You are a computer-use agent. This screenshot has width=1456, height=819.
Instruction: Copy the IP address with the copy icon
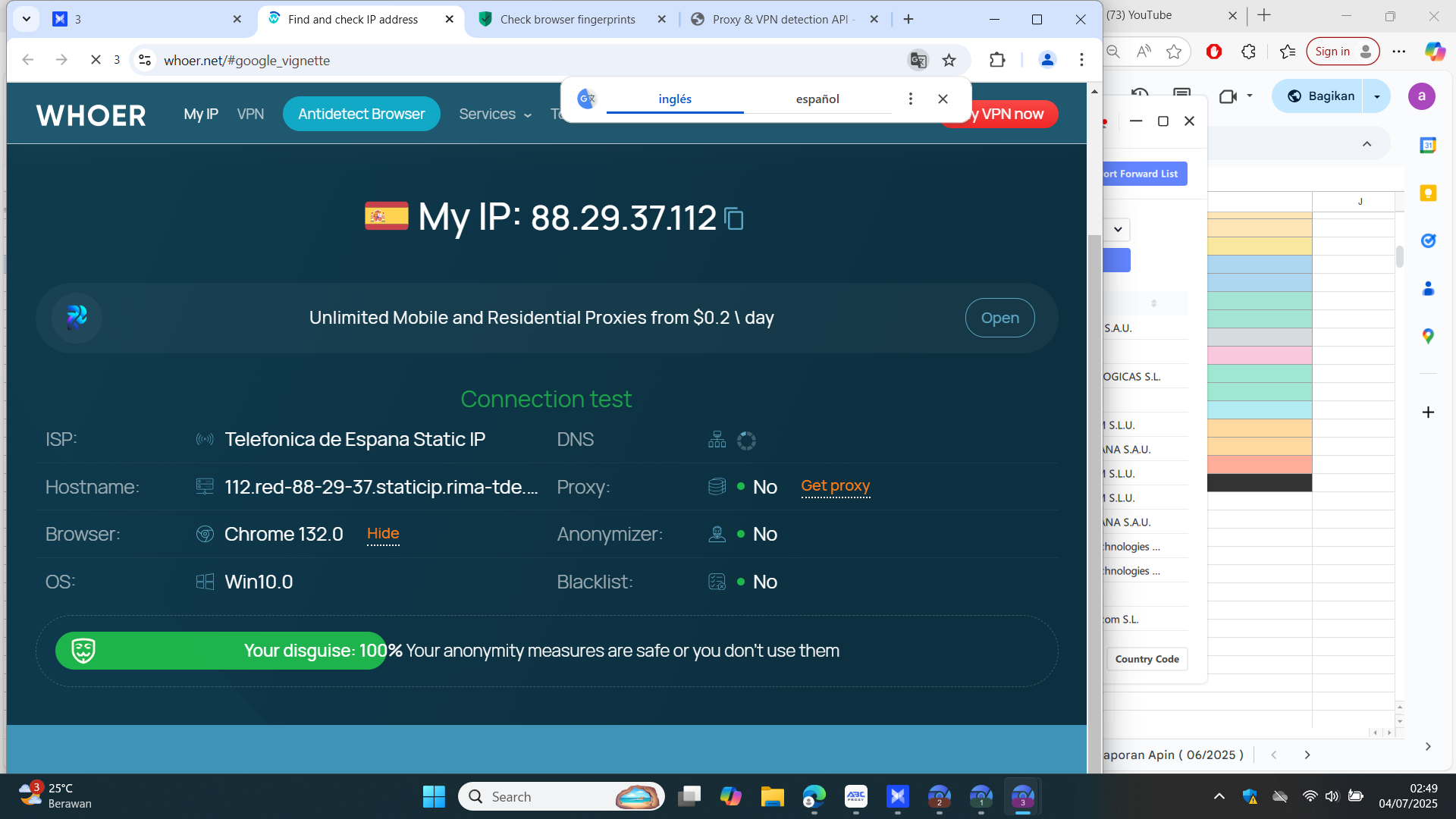pyautogui.click(x=734, y=219)
